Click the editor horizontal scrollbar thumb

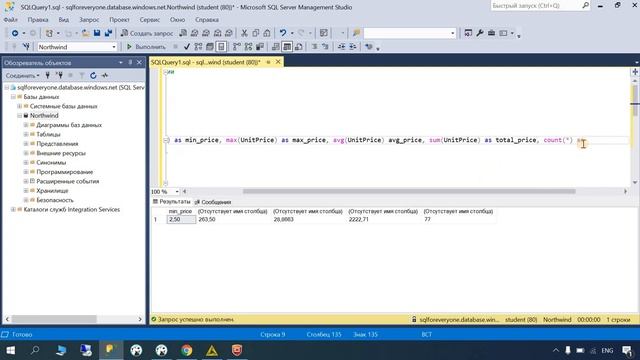pos(409,191)
